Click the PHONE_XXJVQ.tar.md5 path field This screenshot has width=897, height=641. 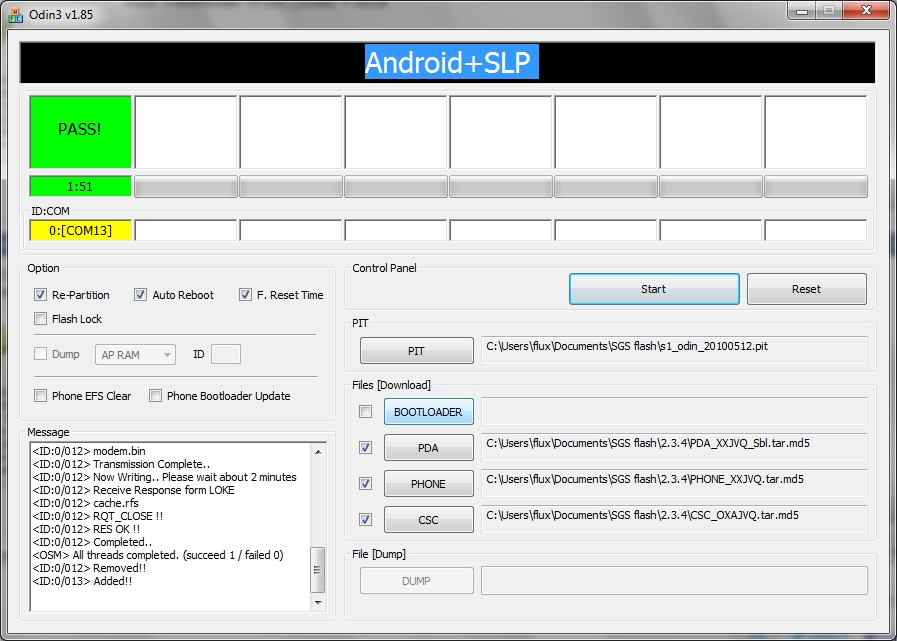click(x=674, y=483)
